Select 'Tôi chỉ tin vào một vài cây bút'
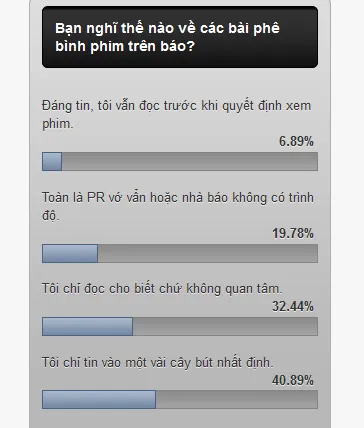 pos(158,362)
